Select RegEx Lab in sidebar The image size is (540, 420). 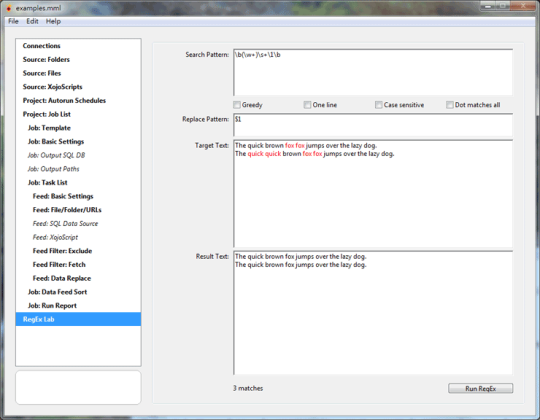[x=78, y=319]
